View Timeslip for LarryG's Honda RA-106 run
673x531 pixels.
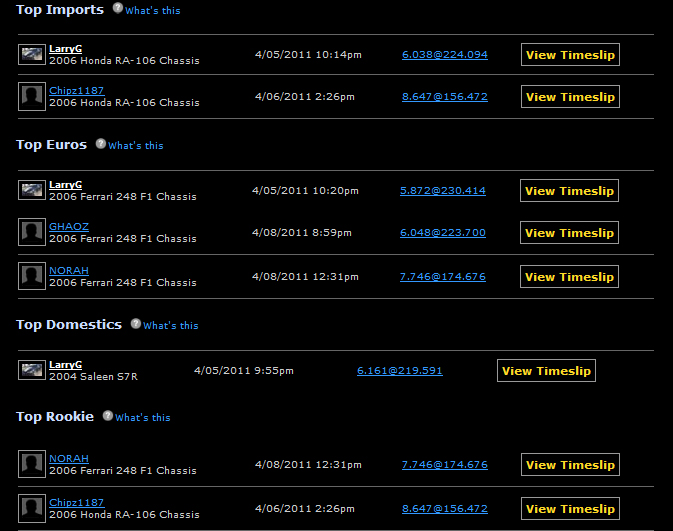click(x=570, y=54)
